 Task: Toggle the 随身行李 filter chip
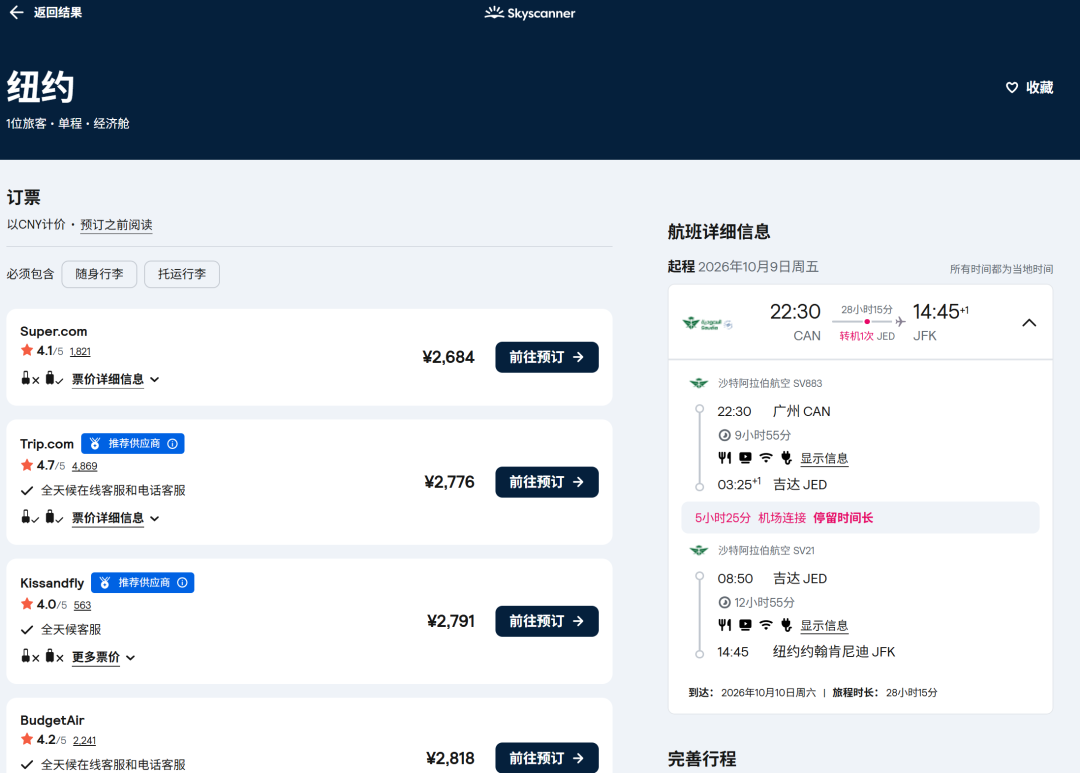99,274
